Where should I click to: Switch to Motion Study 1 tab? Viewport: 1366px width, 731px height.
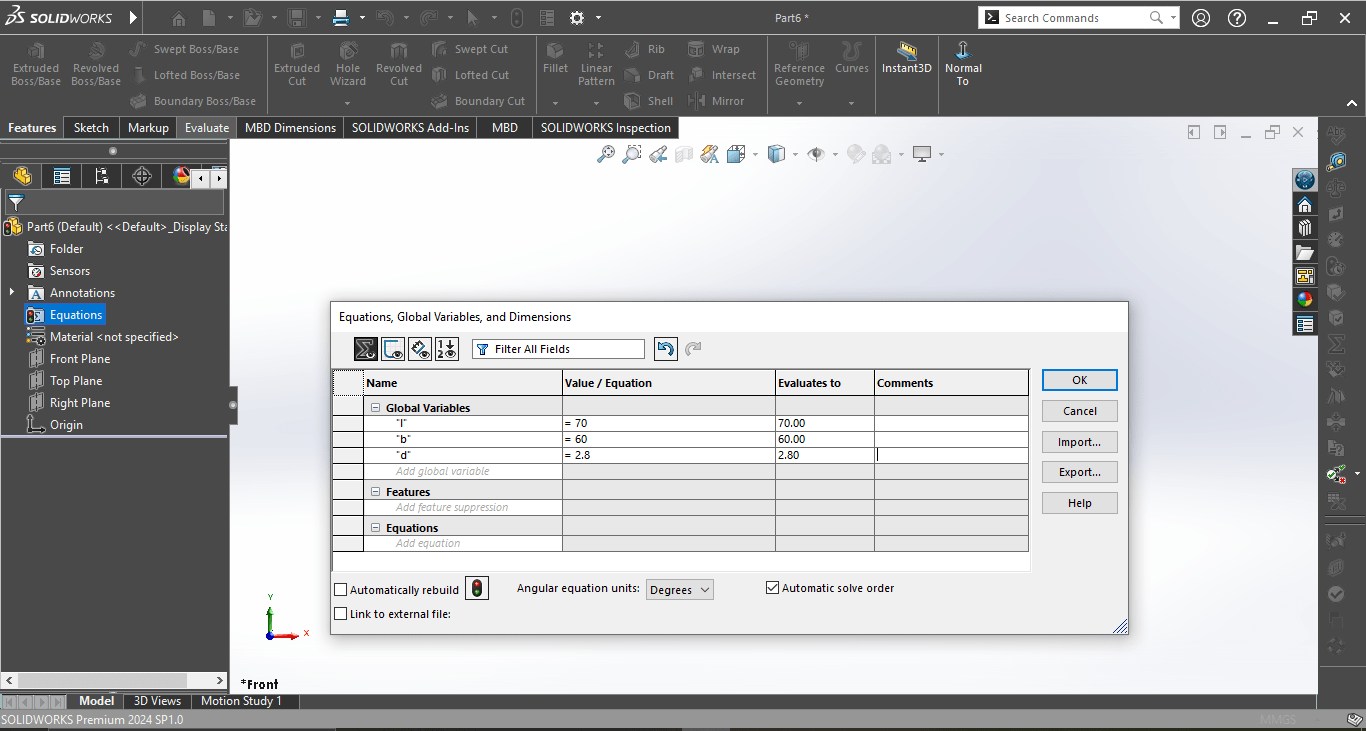pyautogui.click(x=241, y=701)
